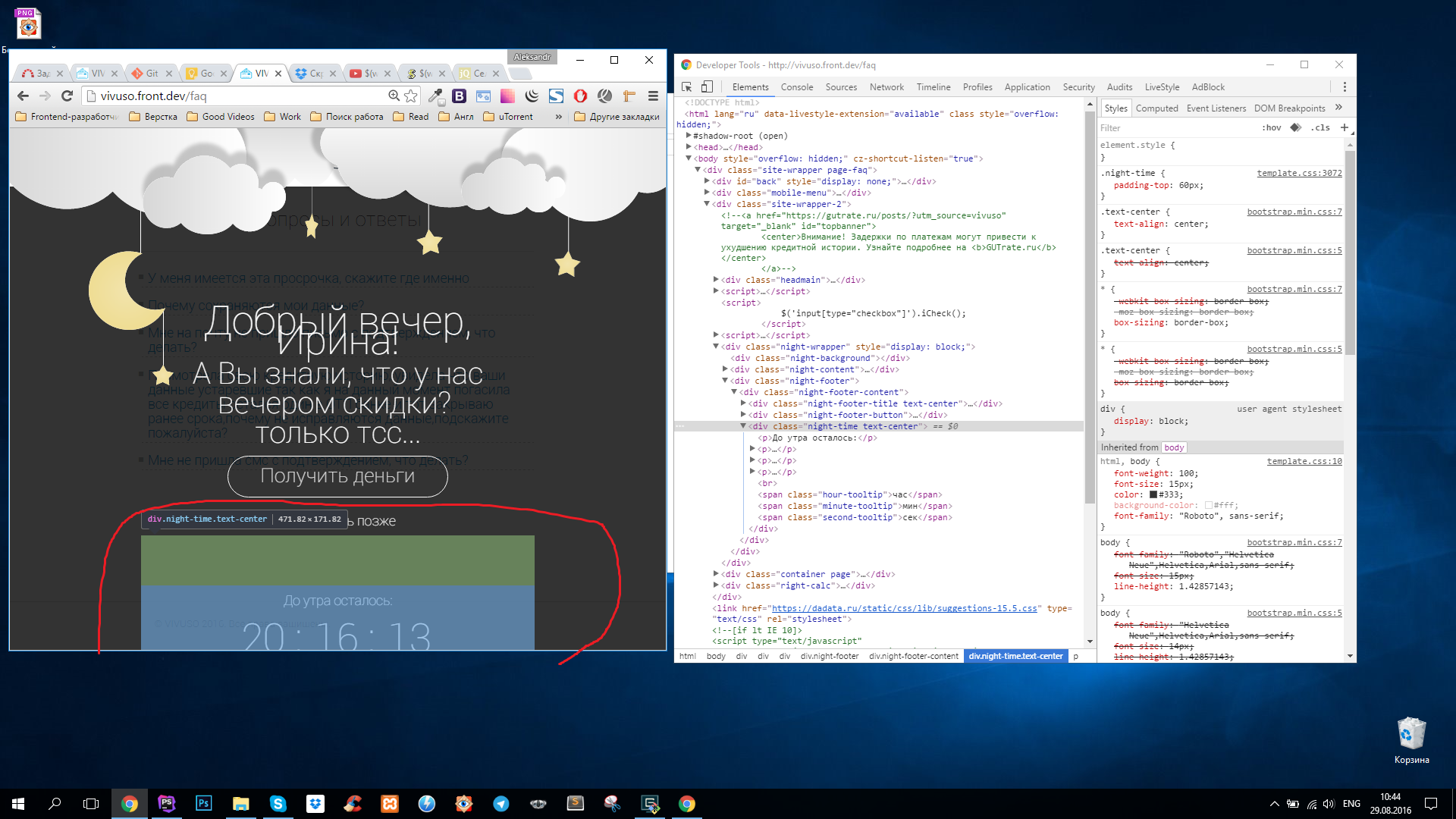Click the AdBlock icon in DevTools toolbar

click(x=1209, y=88)
